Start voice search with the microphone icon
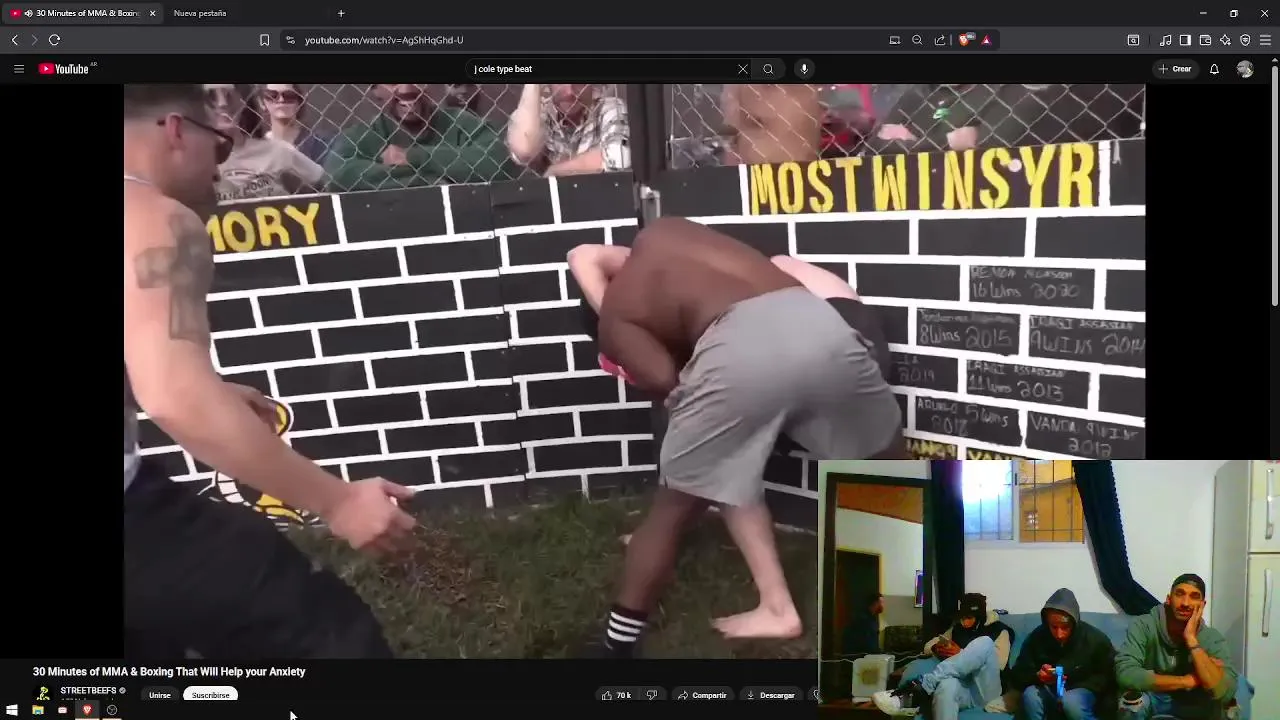The image size is (1280, 720). click(804, 69)
